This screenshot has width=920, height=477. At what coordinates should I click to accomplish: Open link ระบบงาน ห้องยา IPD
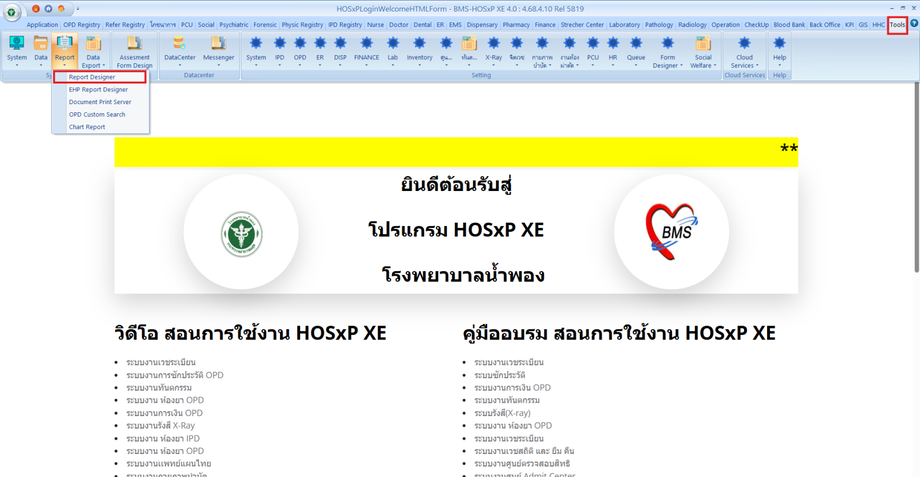[x=163, y=438]
